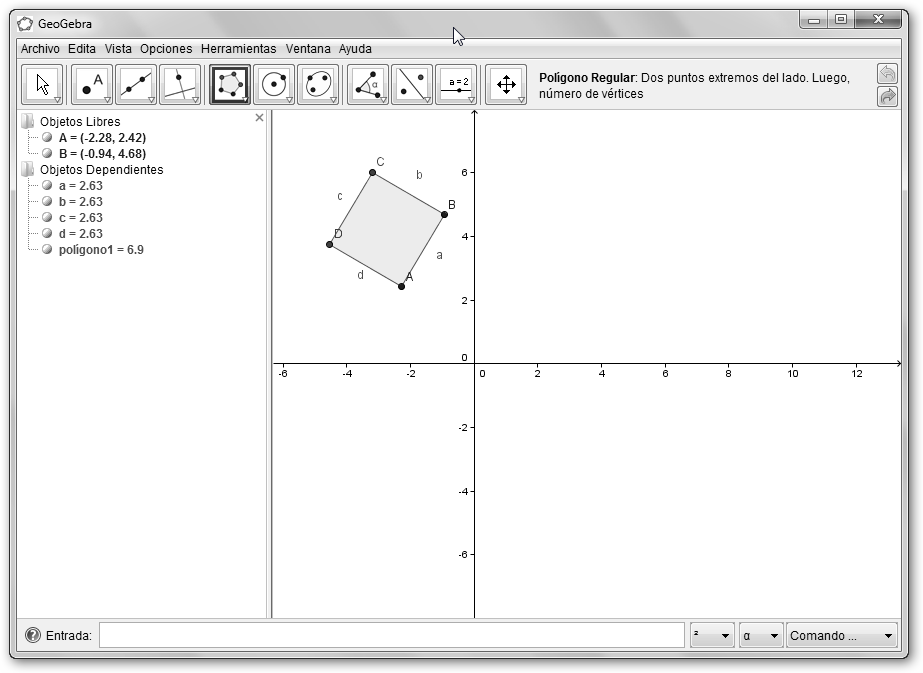Pick the Reflect about line tool

(411, 85)
